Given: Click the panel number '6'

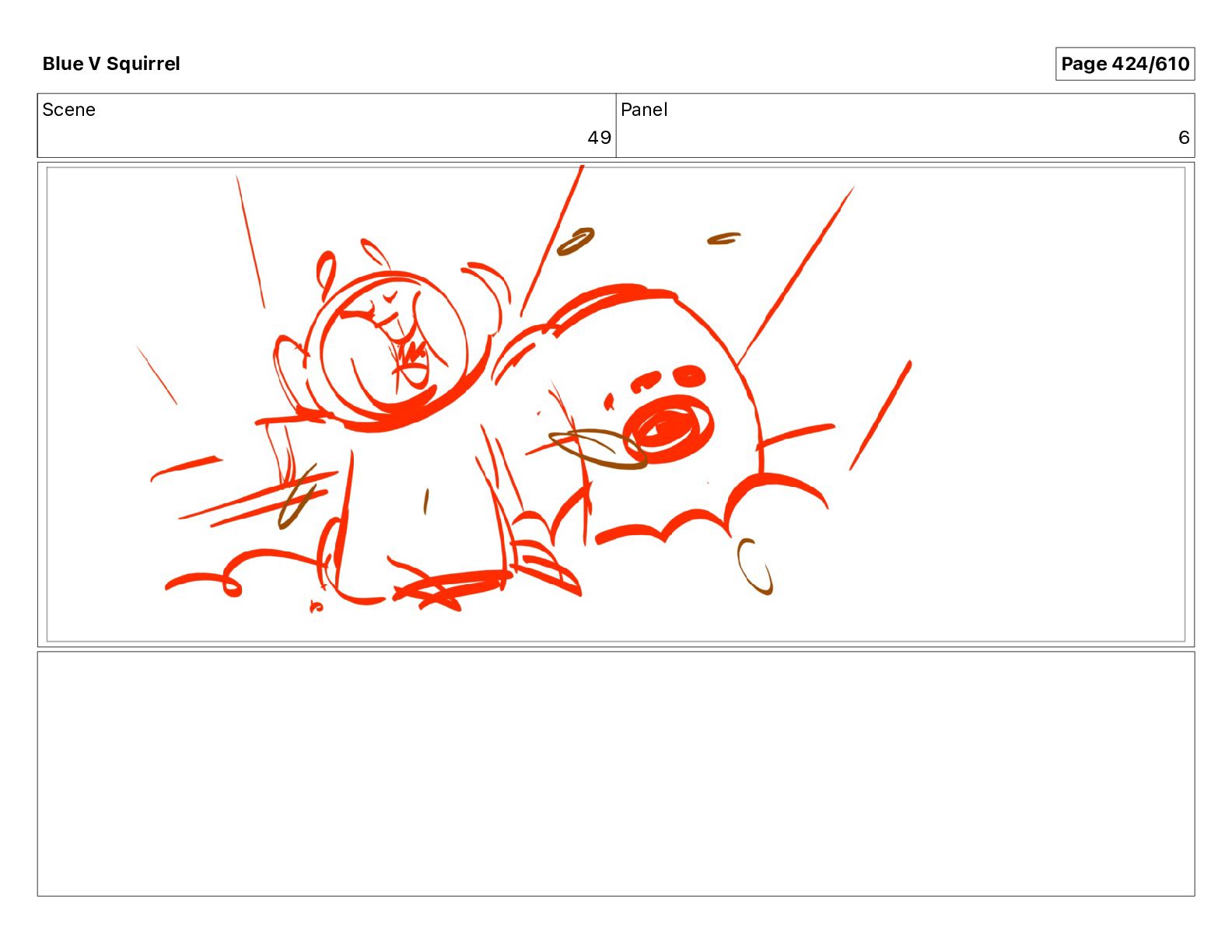Looking at the screenshot, I should [x=1184, y=138].
